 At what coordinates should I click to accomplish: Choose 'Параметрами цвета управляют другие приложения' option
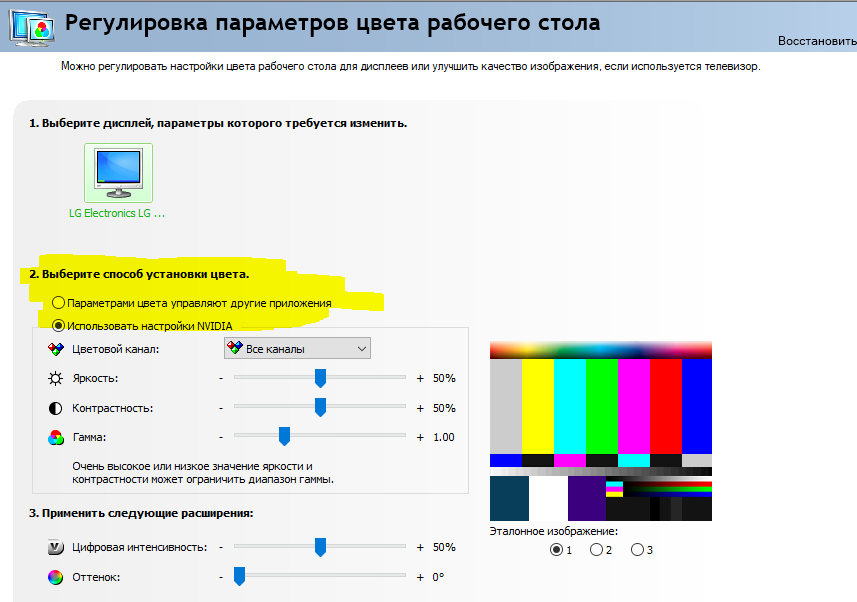coord(58,302)
